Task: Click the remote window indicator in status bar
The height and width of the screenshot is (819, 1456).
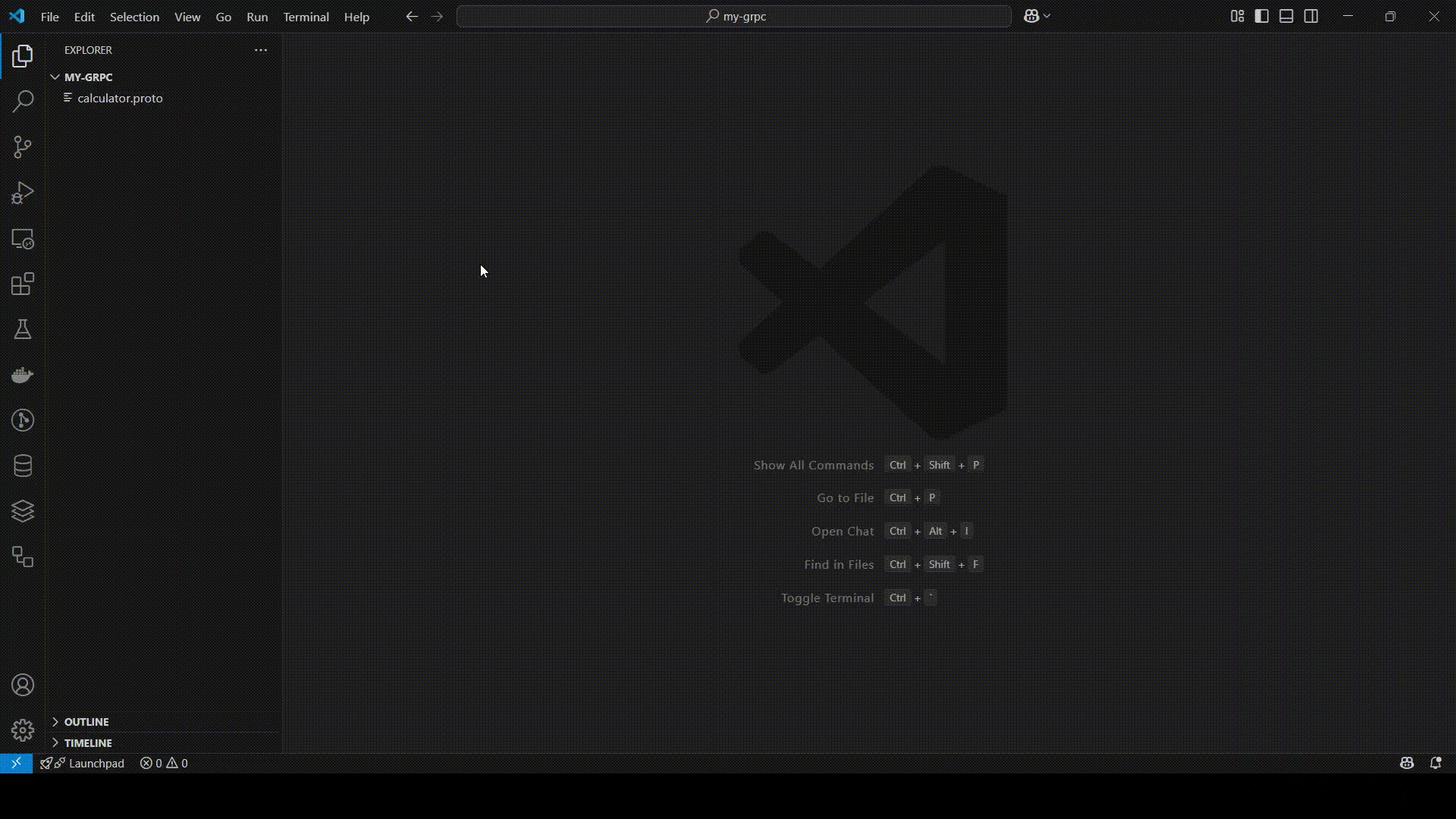Action: point(16,764)
